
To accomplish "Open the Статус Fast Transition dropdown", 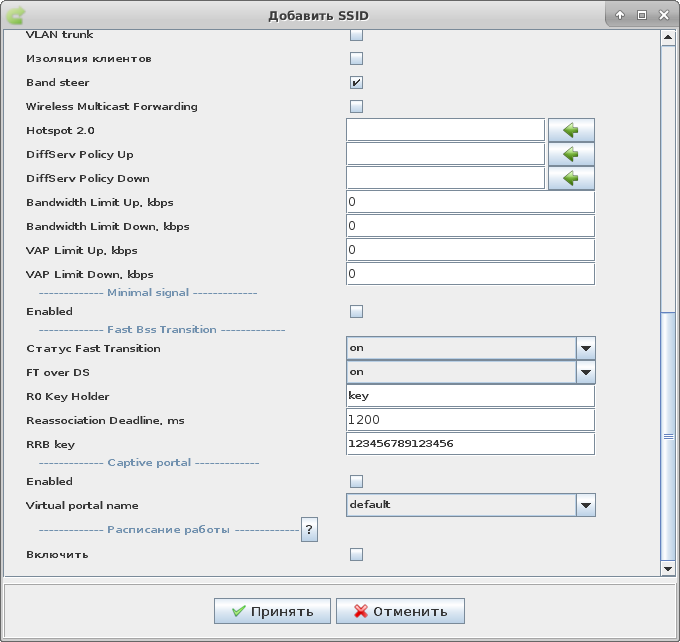I will point(586,348).
